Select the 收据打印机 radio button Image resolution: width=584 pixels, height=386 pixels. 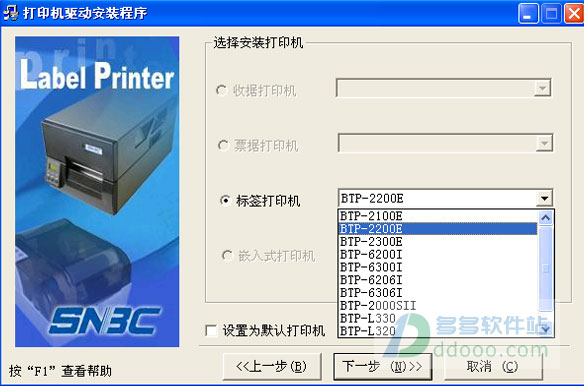pos(222,90)
